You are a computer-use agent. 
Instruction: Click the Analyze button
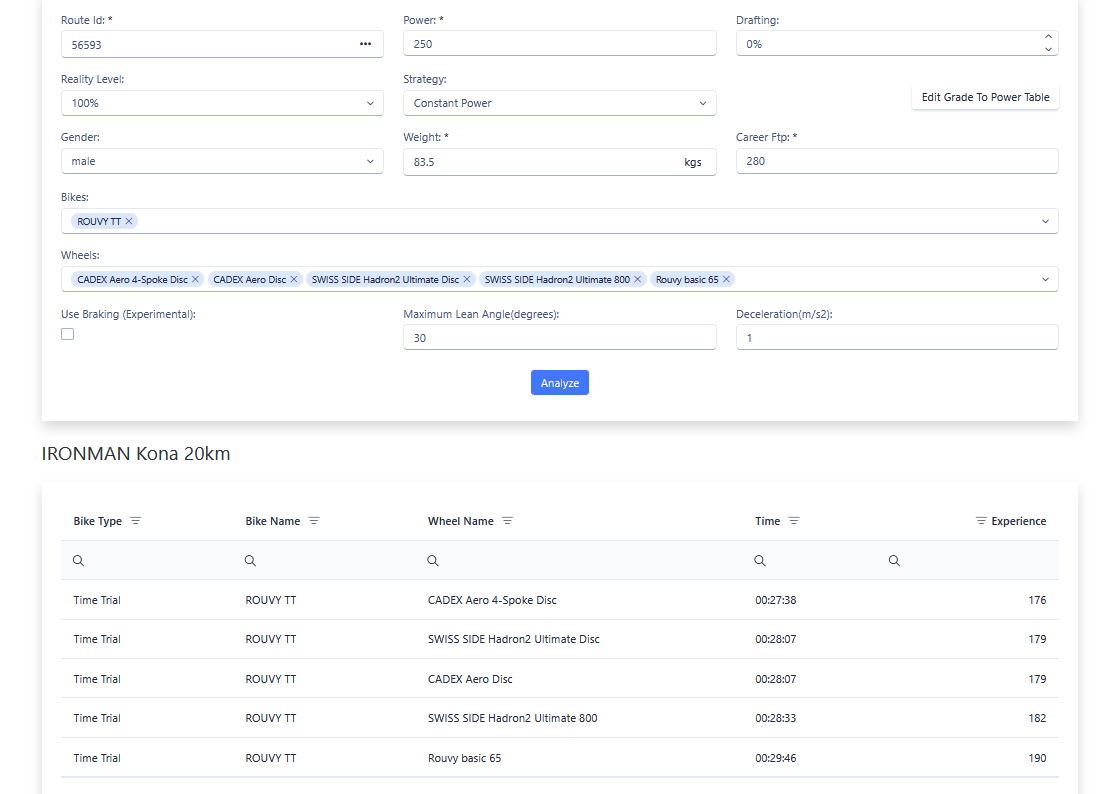pos(560,383)
